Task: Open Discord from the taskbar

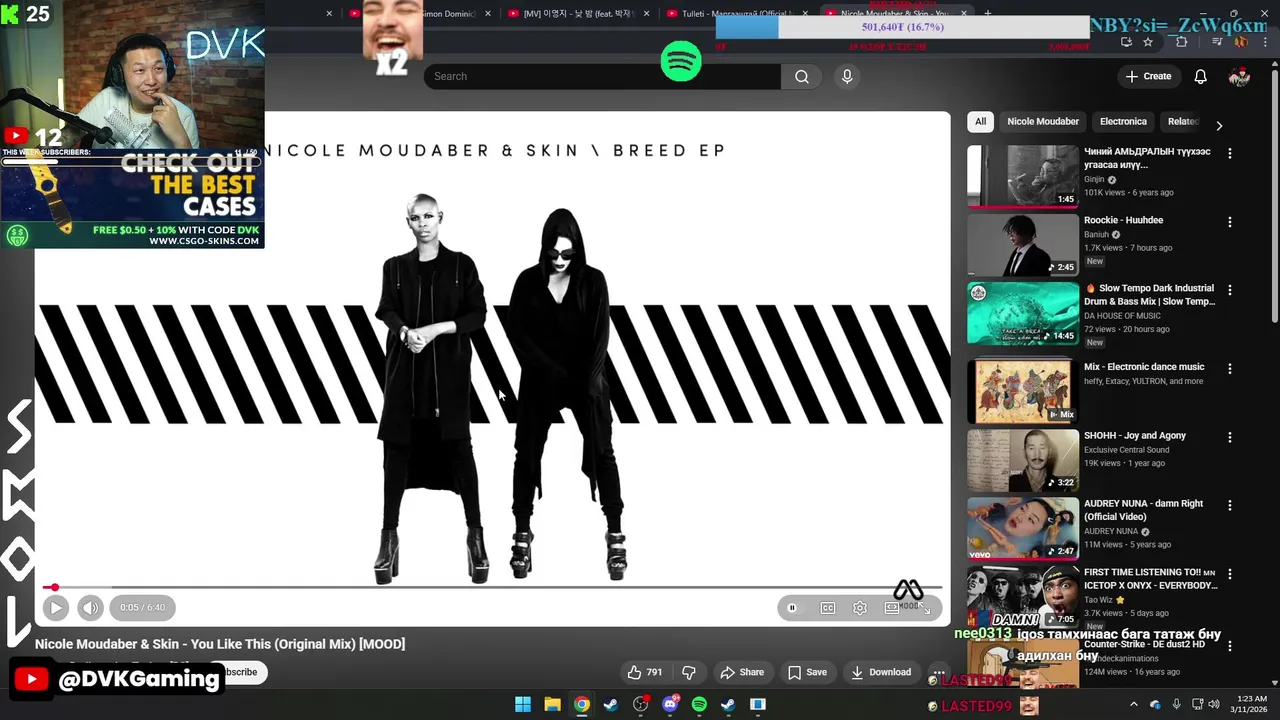Action: [670, 705]
